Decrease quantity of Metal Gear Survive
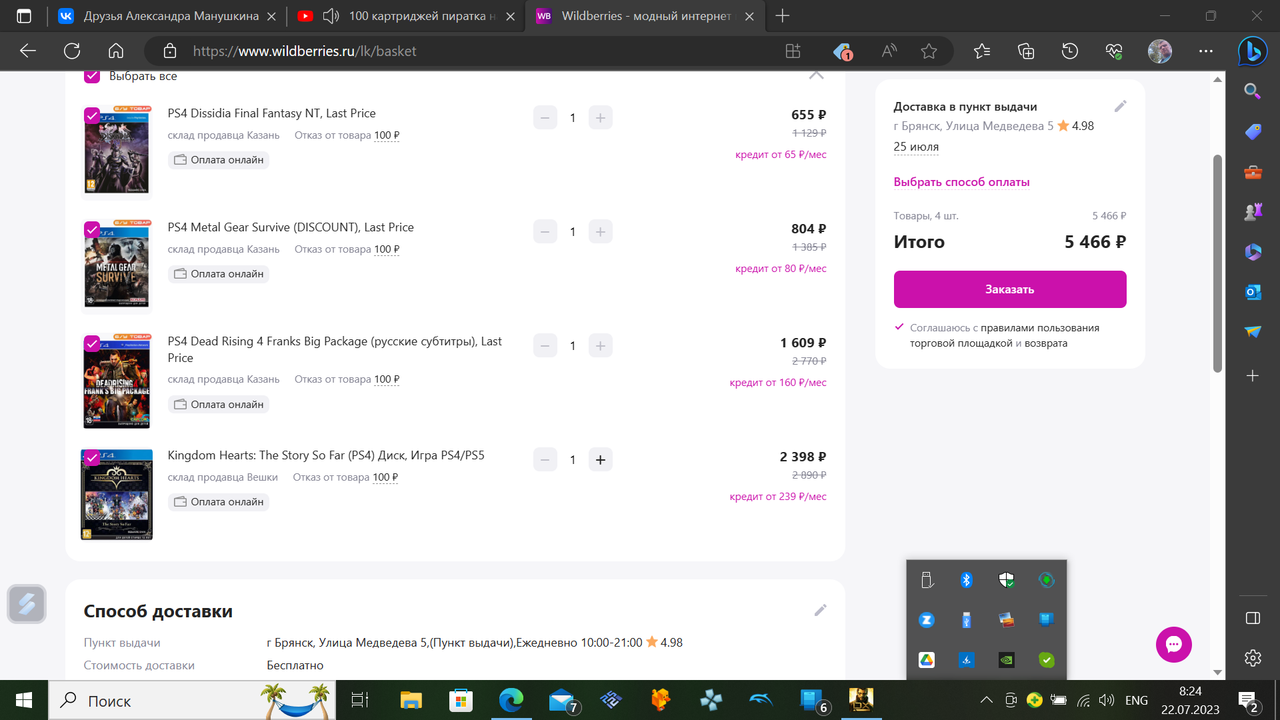1280x720 pixels. pyautogui.click(x=545, y=232)
